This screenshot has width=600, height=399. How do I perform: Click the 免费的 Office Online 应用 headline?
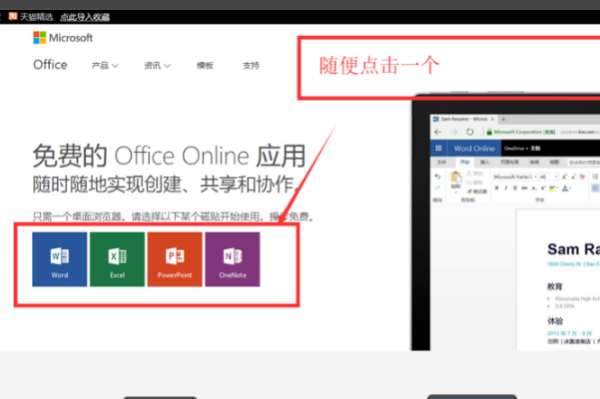click(x=169, y=156)
